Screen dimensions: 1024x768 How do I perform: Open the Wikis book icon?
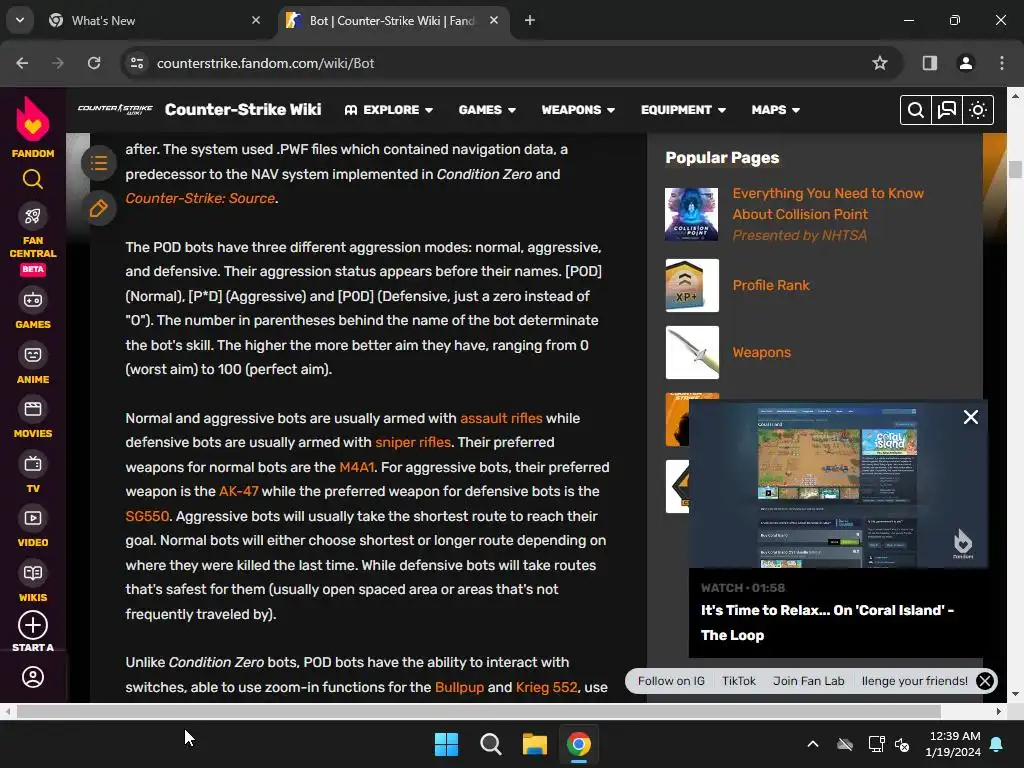click(33, 573)
